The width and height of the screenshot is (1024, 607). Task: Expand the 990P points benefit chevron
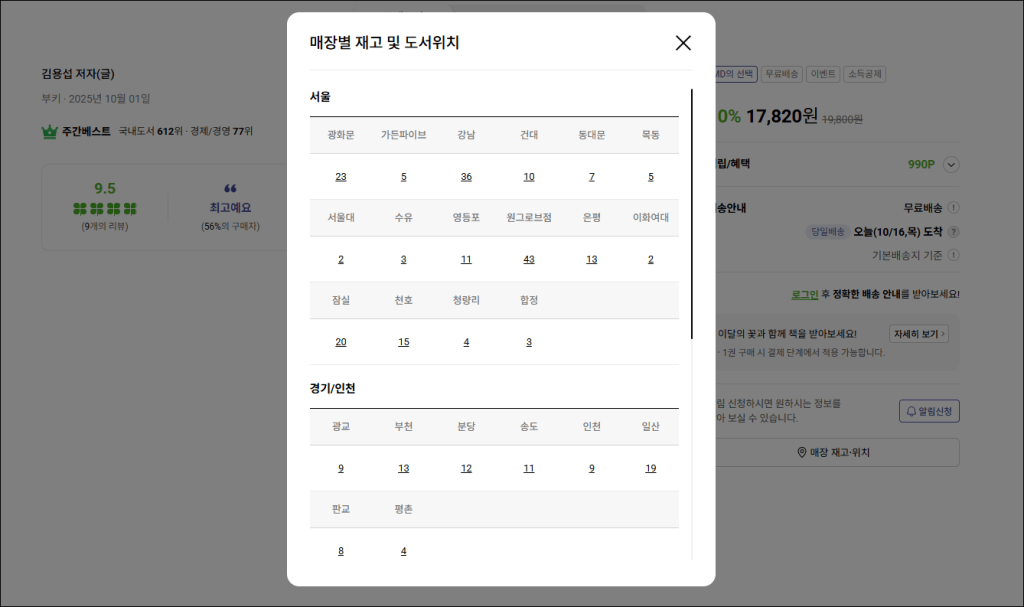tap(951, 165)
